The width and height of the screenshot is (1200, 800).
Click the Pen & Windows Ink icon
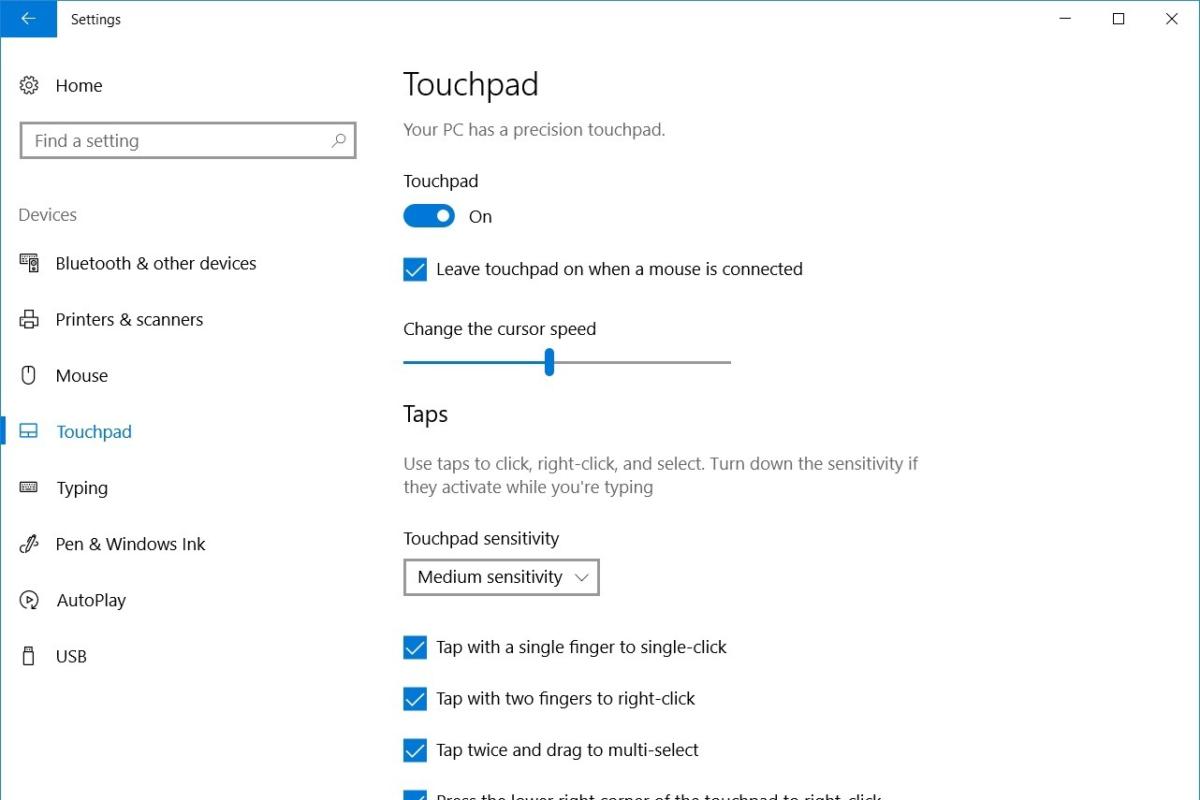tap(29, 544)
